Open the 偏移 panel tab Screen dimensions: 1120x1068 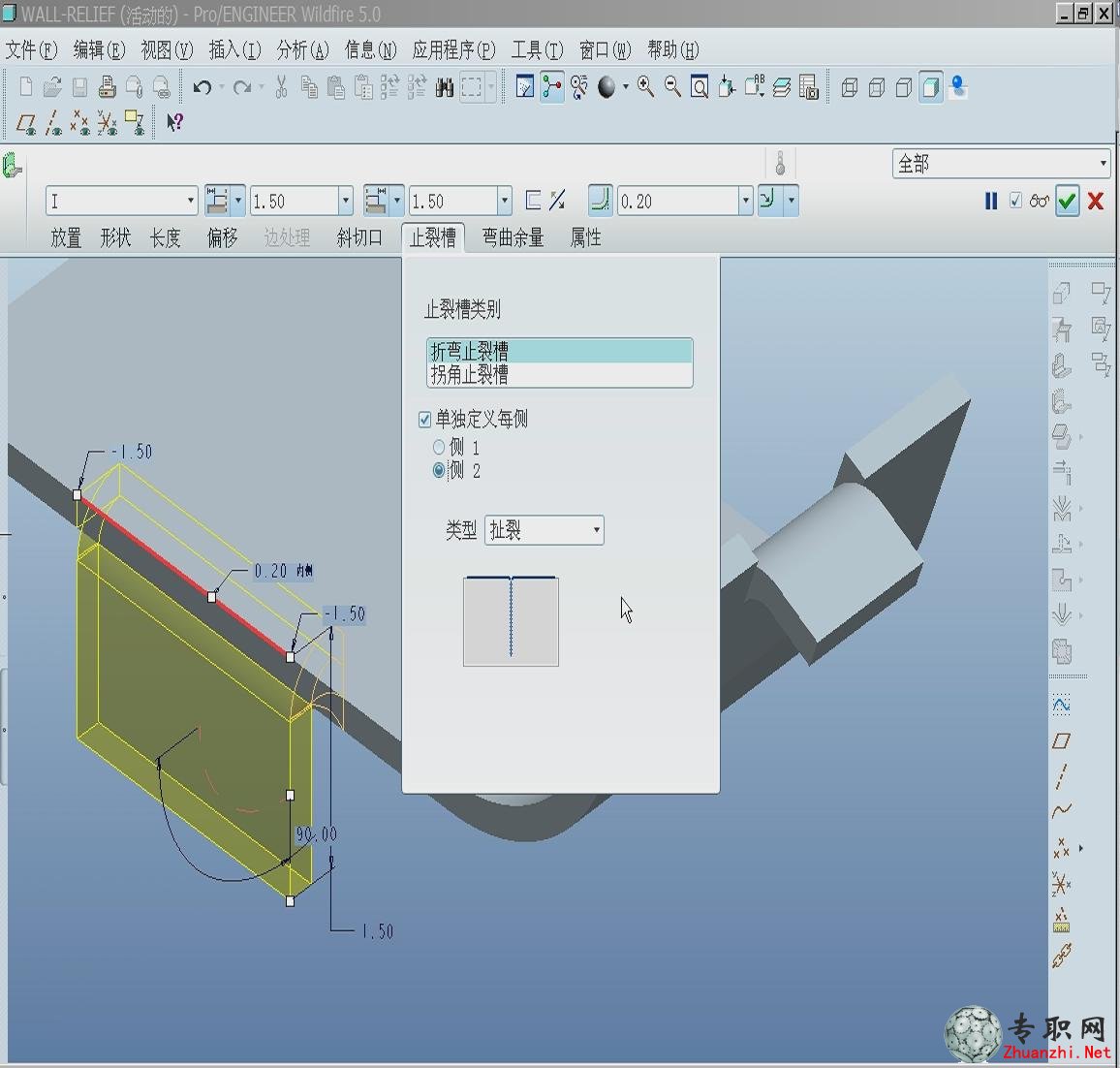pos(222,237)
